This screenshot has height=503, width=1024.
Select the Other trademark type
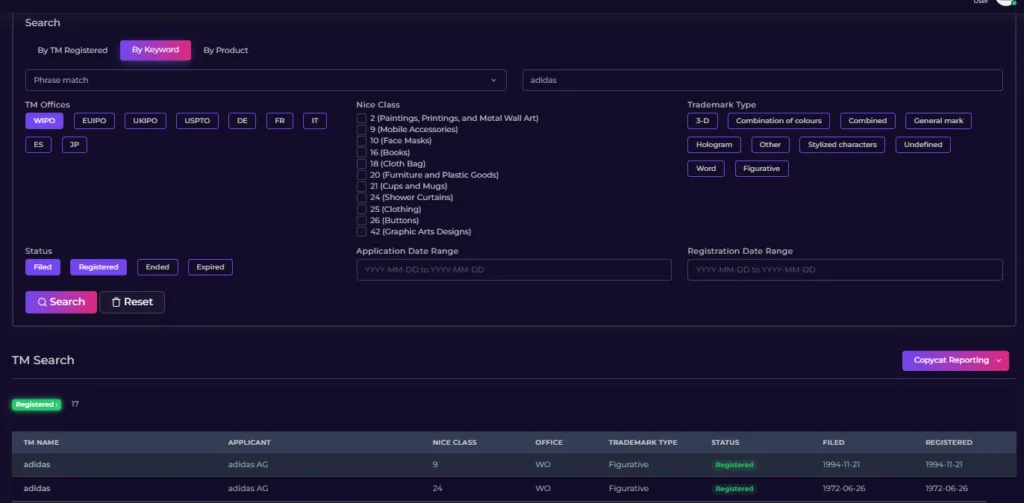pos(770,144)
